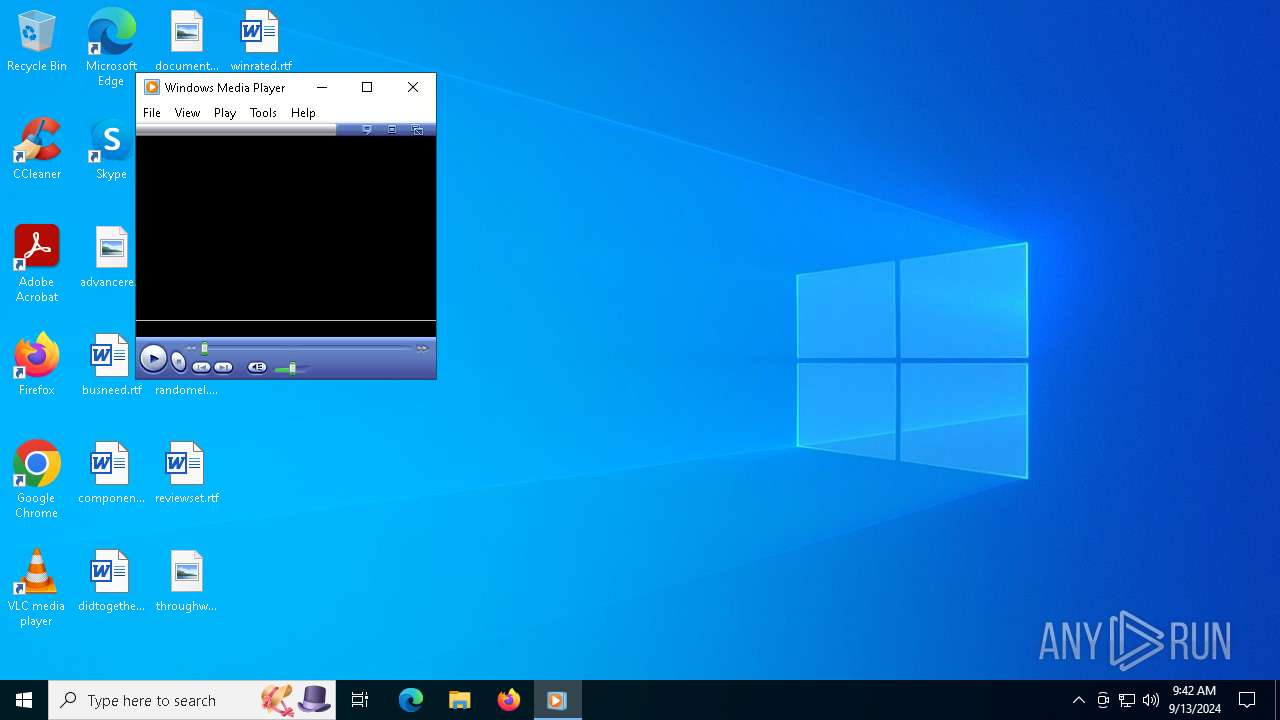Open Firefox from the taskbar

508,700
